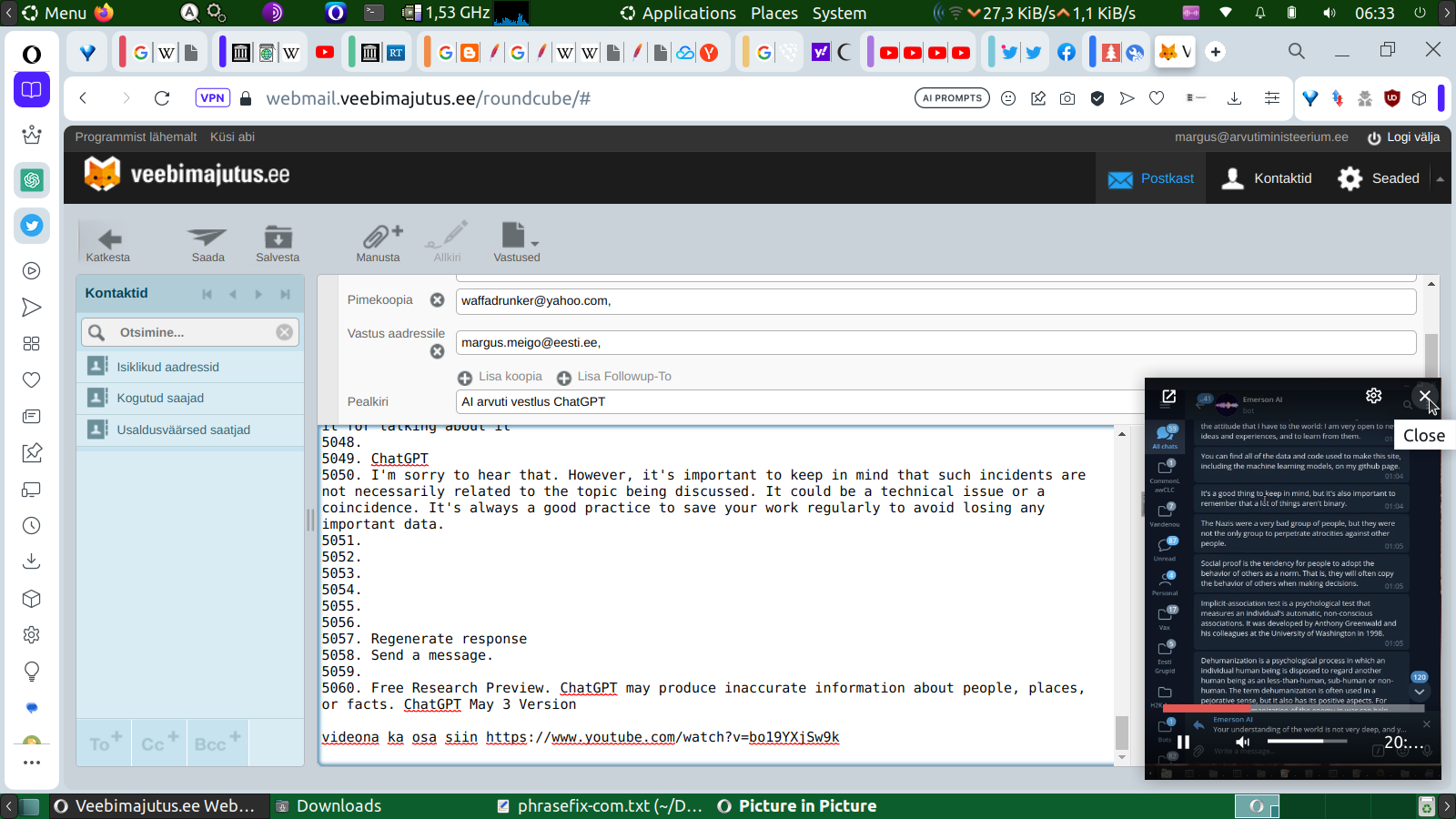This screenshot has width=1456, height=819.
Task: Click Logi välja to sign out
Action: pos(1404,137)
